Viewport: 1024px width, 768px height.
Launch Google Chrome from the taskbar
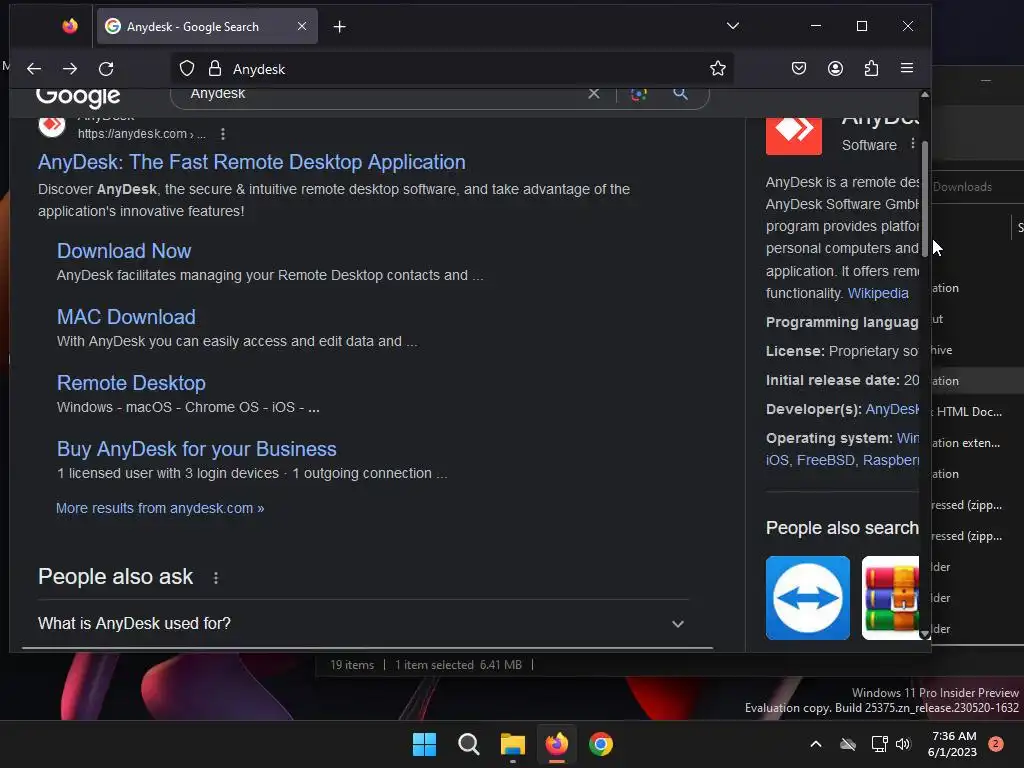[601, 744]
